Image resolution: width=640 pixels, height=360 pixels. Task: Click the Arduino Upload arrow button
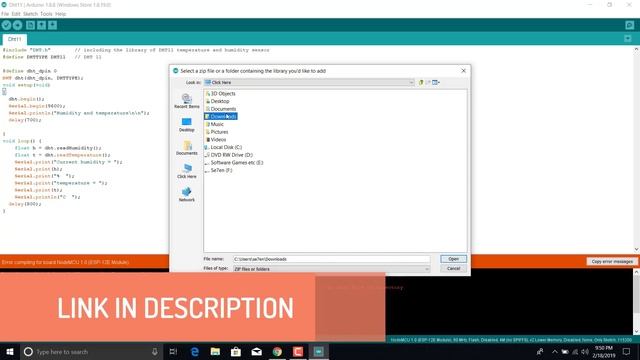pos(18,25)
